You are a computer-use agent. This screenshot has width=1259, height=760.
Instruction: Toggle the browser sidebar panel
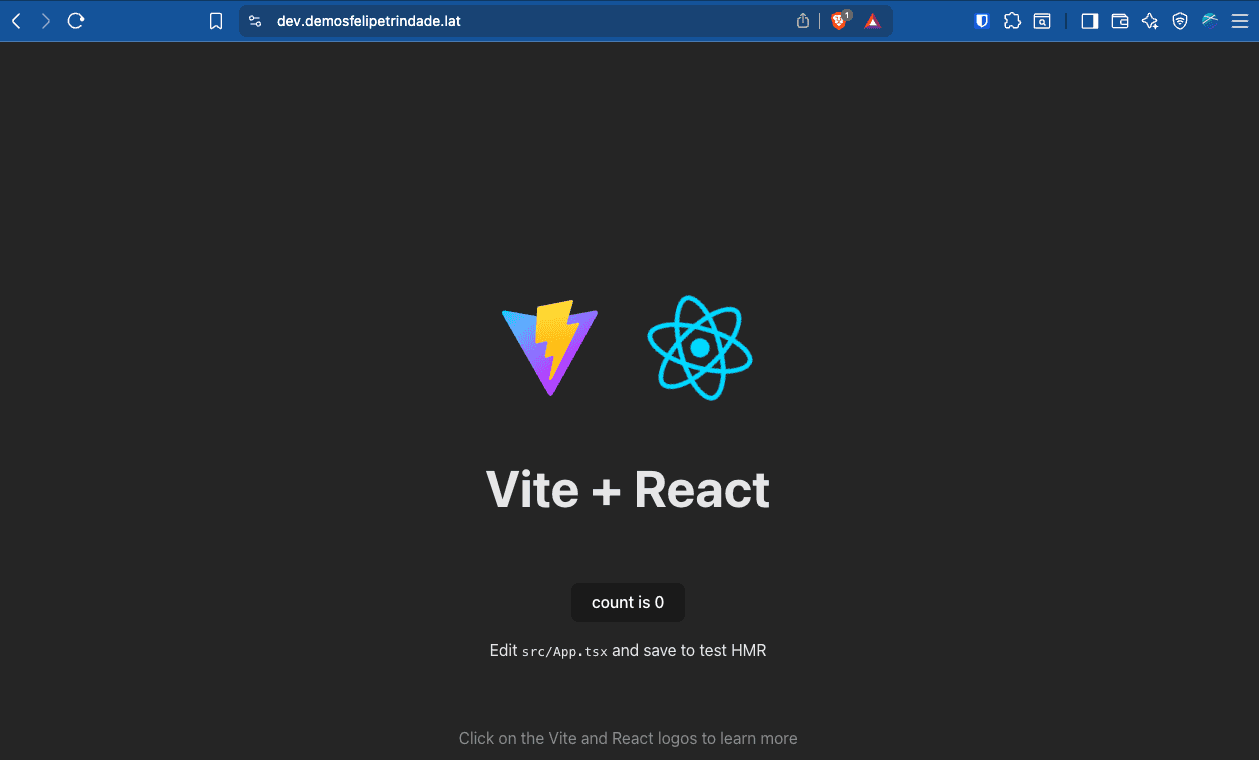[x=1090, y=21]
